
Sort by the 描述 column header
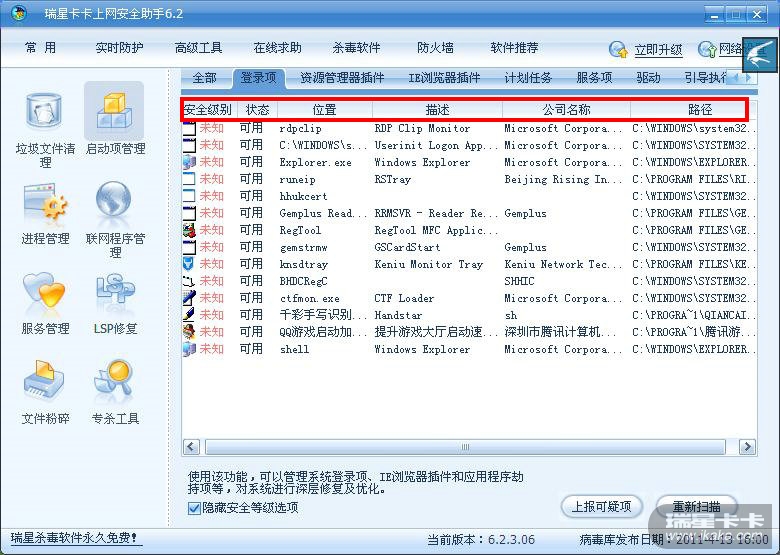click(x=437, y=109)
